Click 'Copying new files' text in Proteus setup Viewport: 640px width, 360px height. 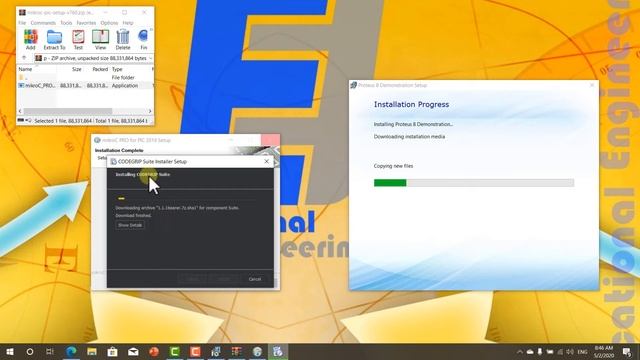pos(393,166)
